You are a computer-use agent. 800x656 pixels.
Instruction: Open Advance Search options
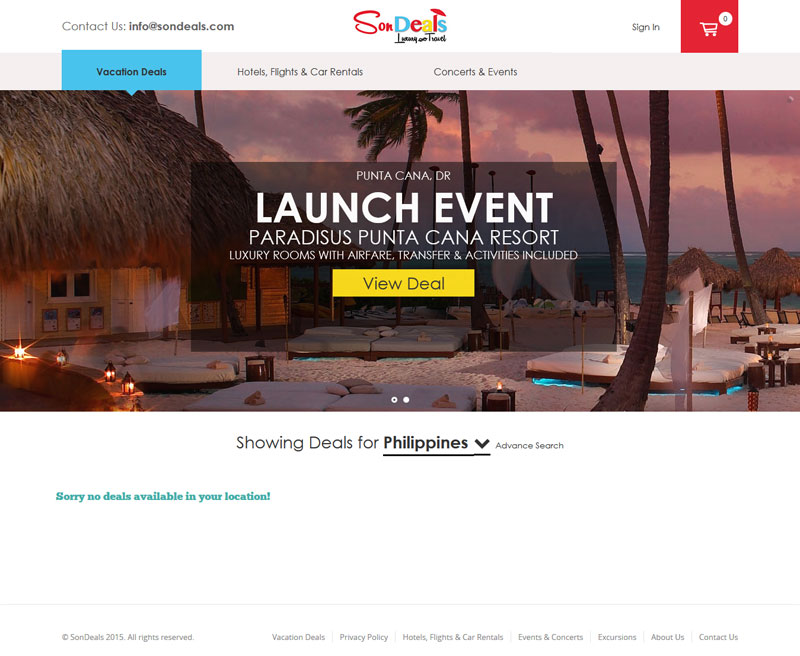[529, 445]
